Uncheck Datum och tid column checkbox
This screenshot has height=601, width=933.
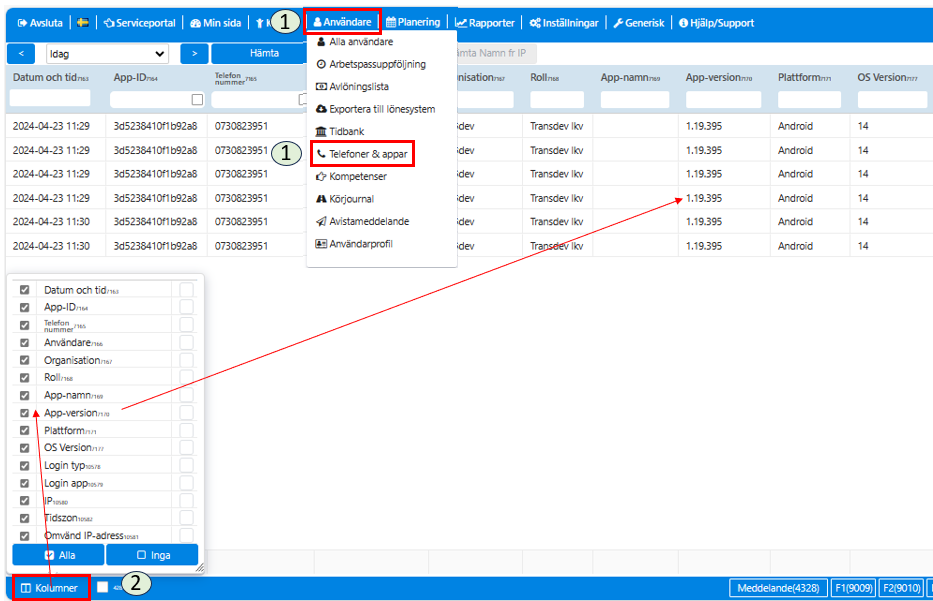pos(24,290)
